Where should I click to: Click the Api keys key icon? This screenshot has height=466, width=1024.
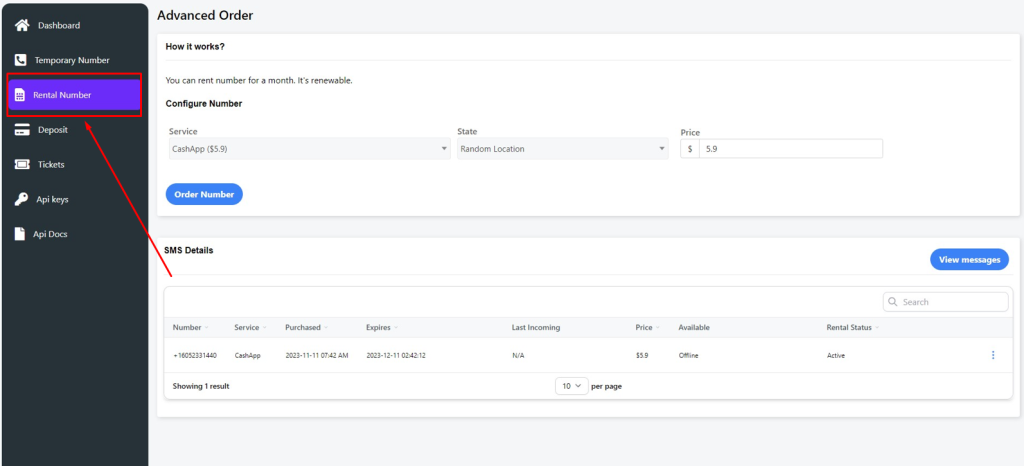coord(21,199)
